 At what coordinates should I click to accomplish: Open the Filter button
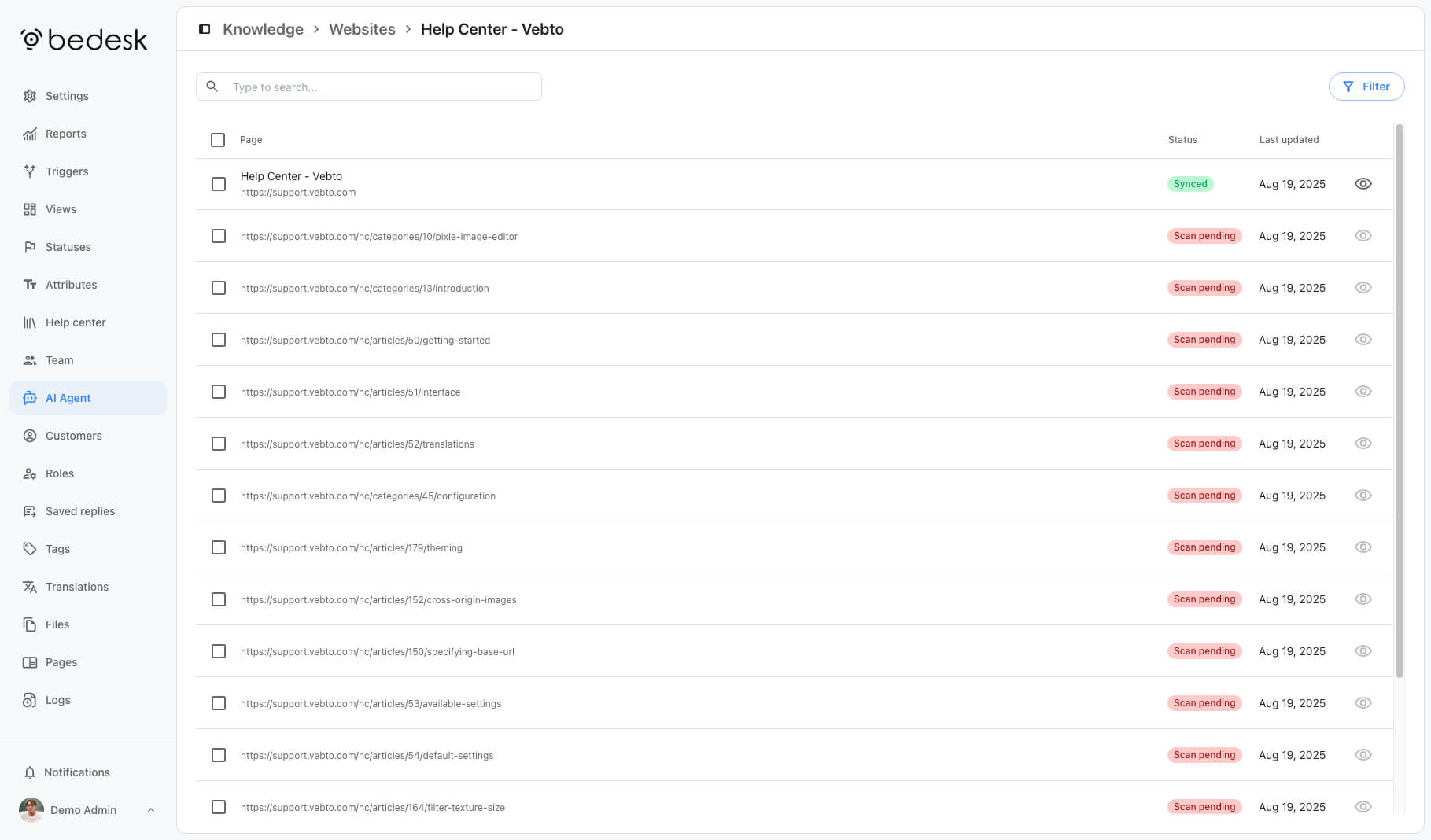pos(1366,87)
